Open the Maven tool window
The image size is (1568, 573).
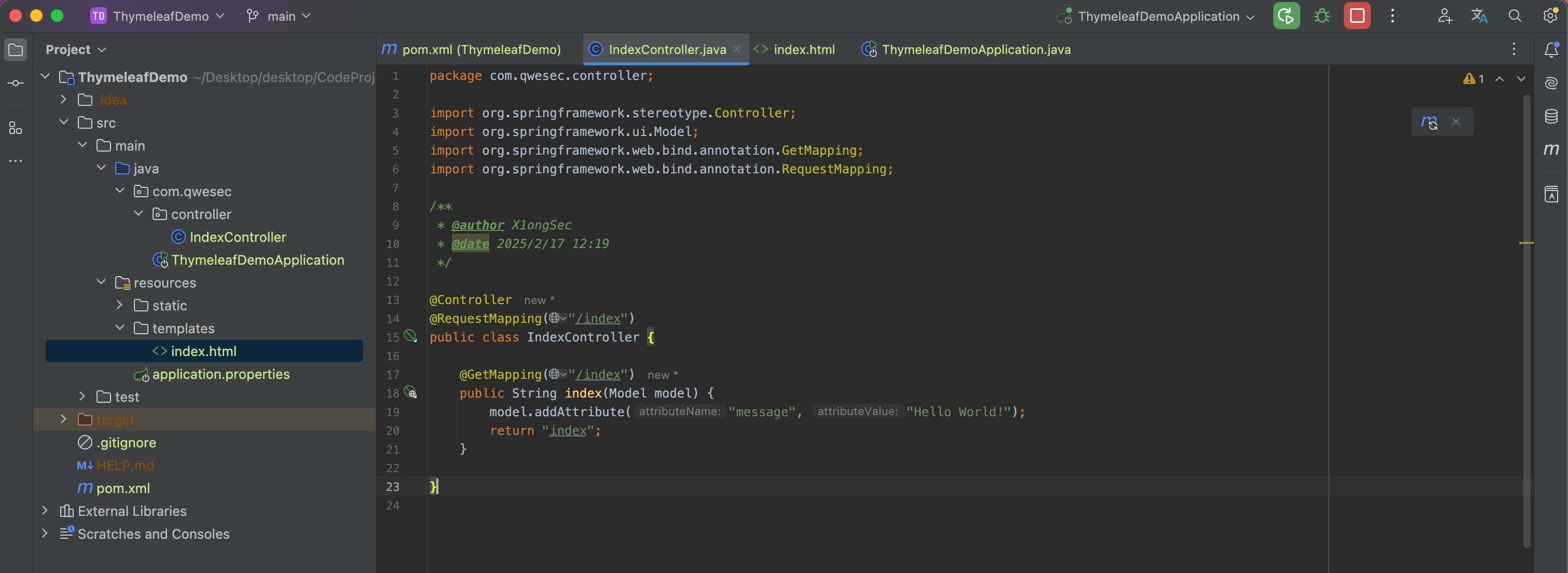click(x=1551, y=149)
